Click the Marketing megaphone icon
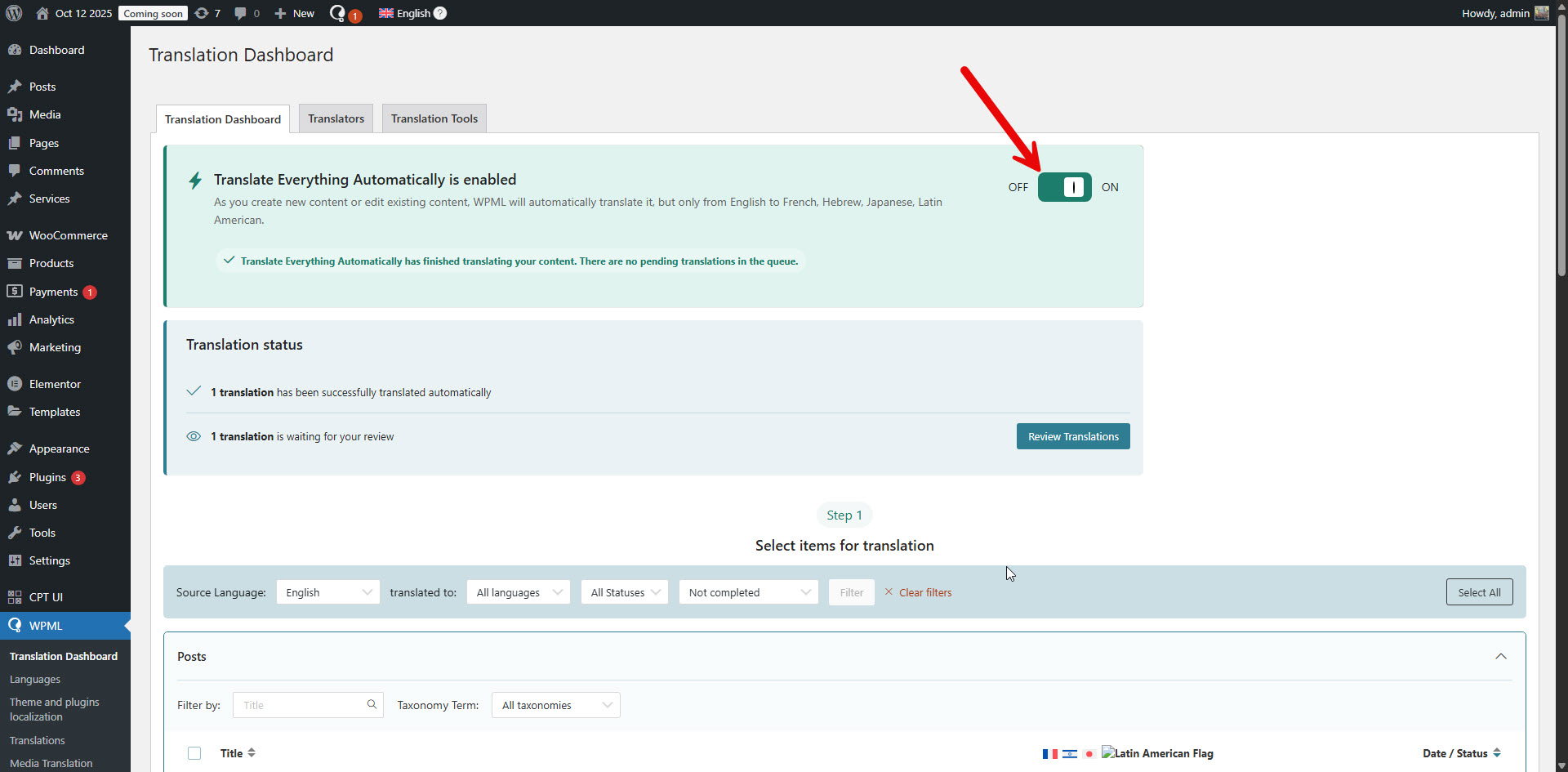Viewport: 1568px width, 772px height. (15, 347)
